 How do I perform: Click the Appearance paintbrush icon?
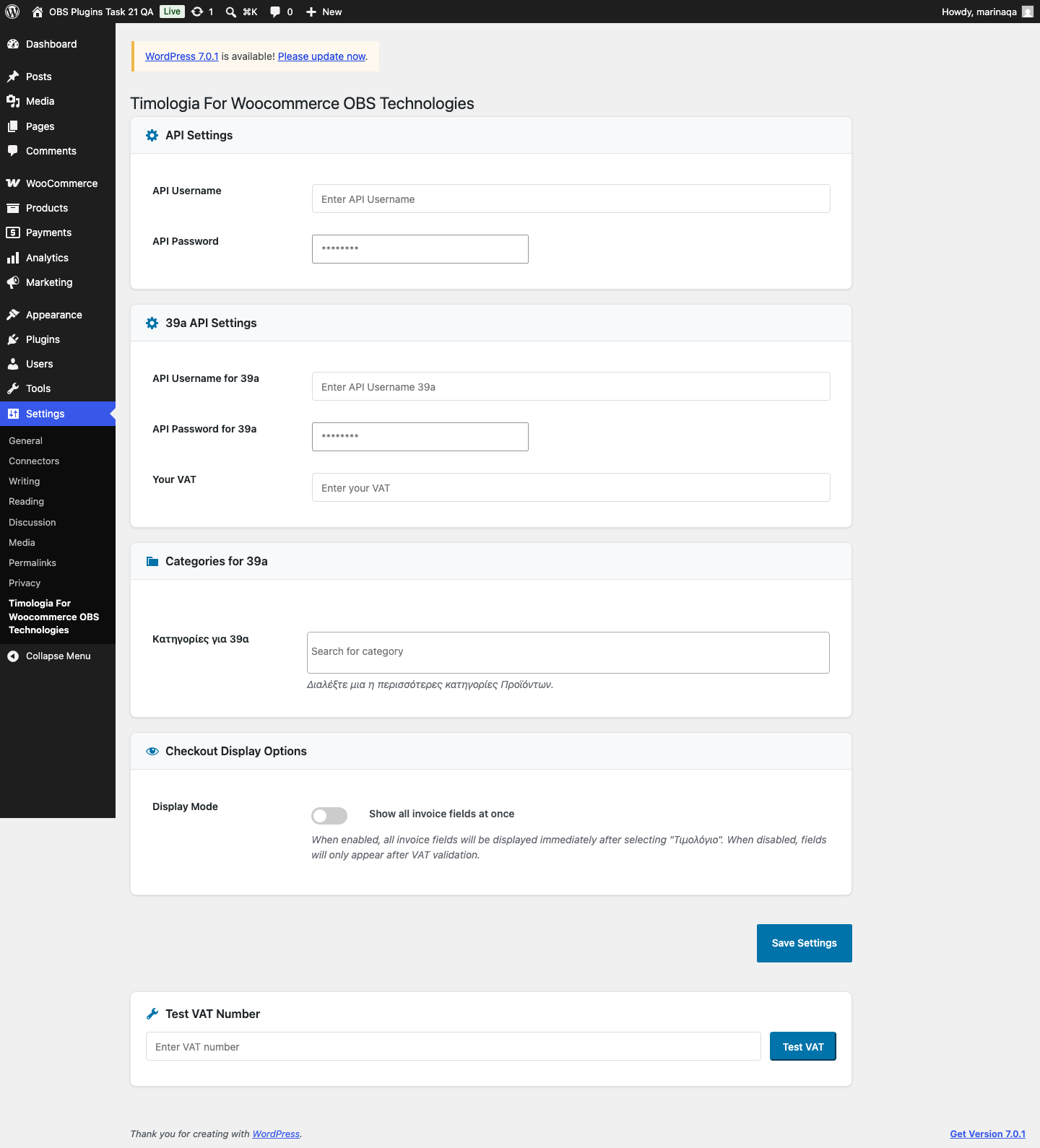(x=13, y=315)
